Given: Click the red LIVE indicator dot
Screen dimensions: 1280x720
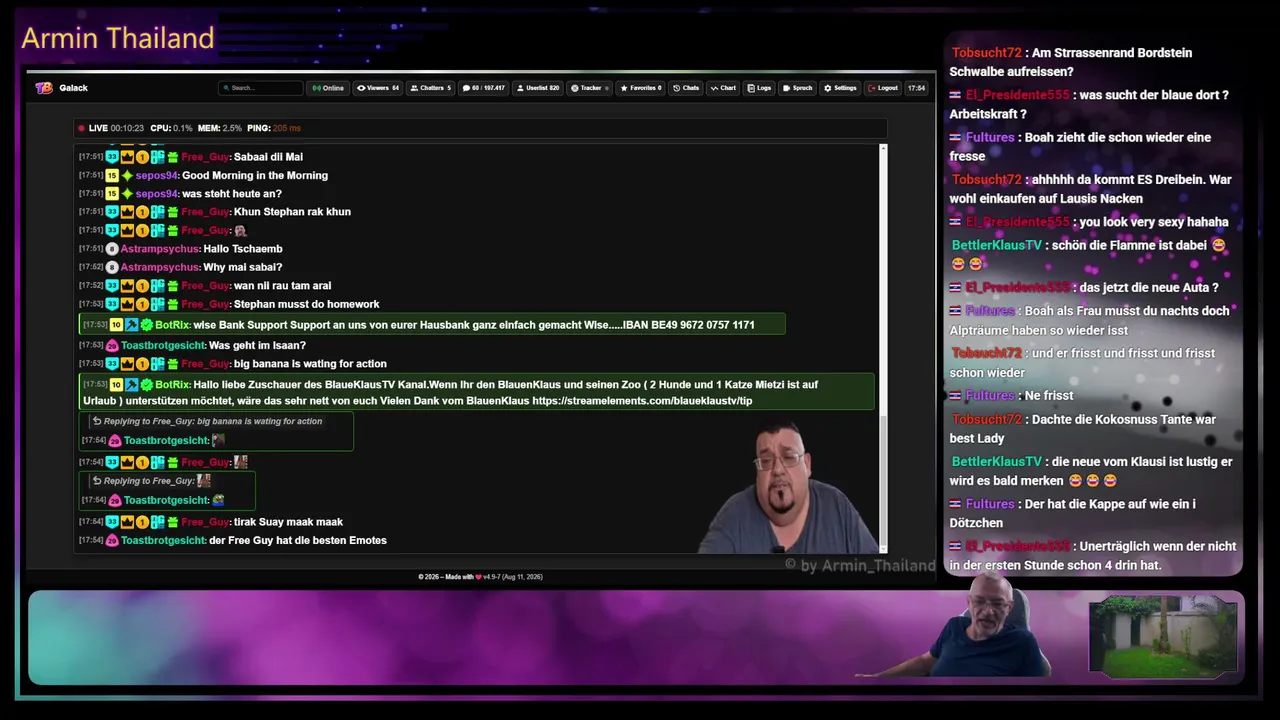Looking at the screenshot, I should (x=82, y=128).
